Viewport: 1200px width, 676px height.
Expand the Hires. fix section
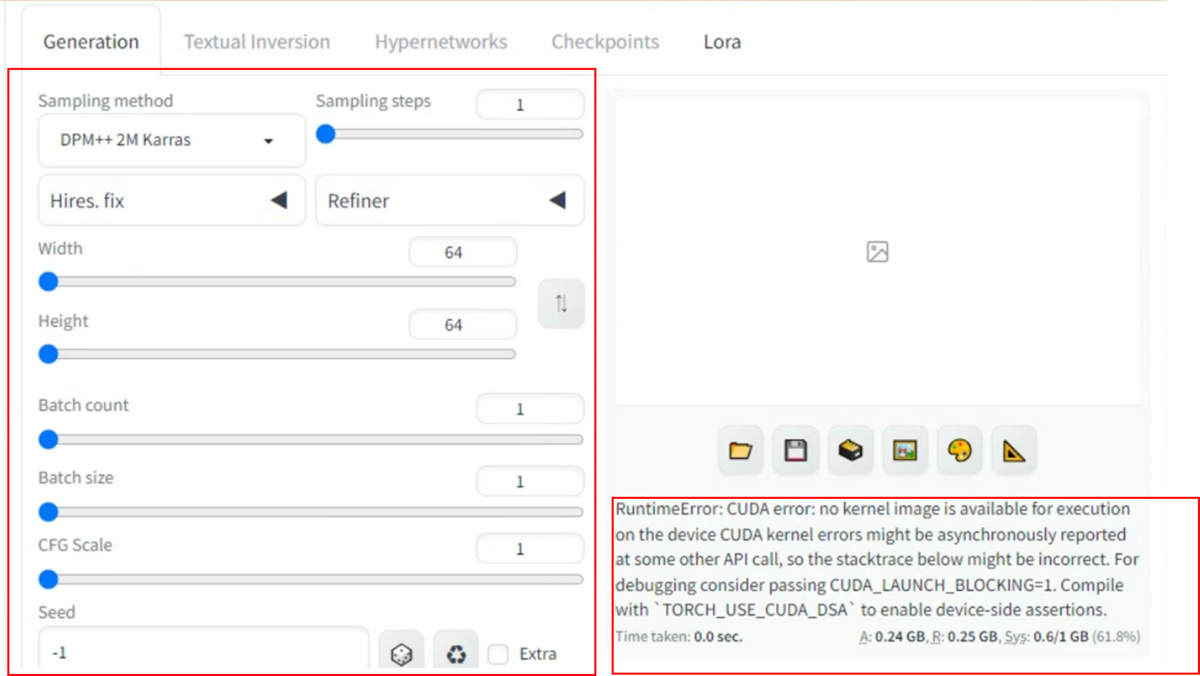pos(171,200)
